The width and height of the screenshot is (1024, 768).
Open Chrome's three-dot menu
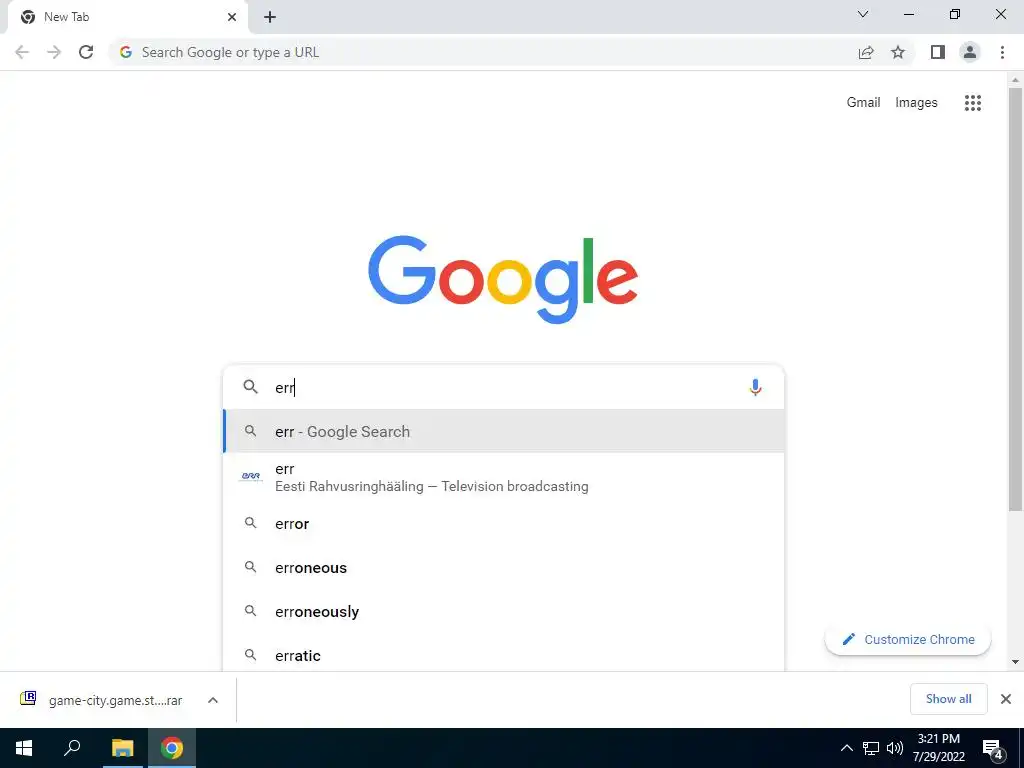click(1002, 52)
